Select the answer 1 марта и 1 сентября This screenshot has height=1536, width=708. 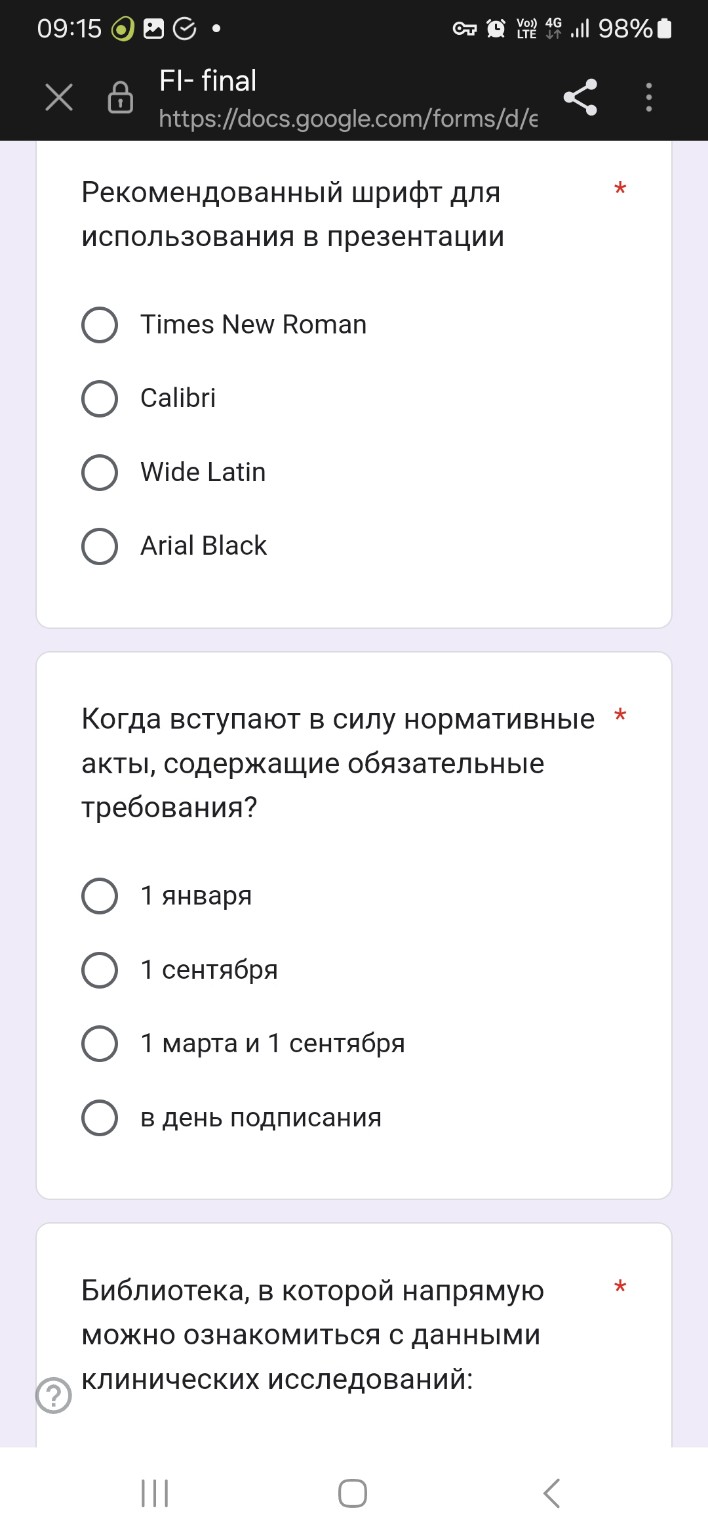99,1043
